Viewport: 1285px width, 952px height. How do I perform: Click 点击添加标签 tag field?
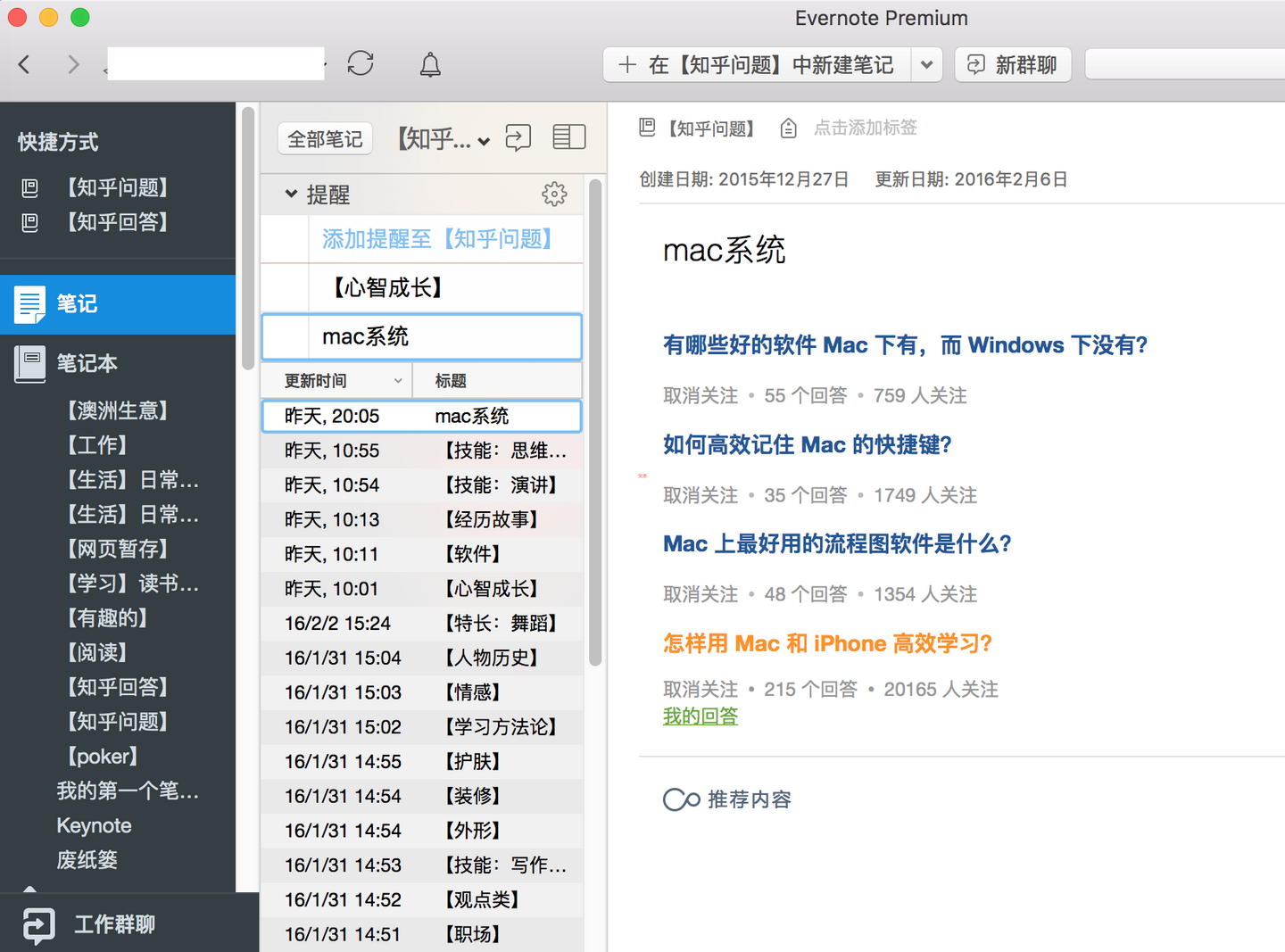865,128
